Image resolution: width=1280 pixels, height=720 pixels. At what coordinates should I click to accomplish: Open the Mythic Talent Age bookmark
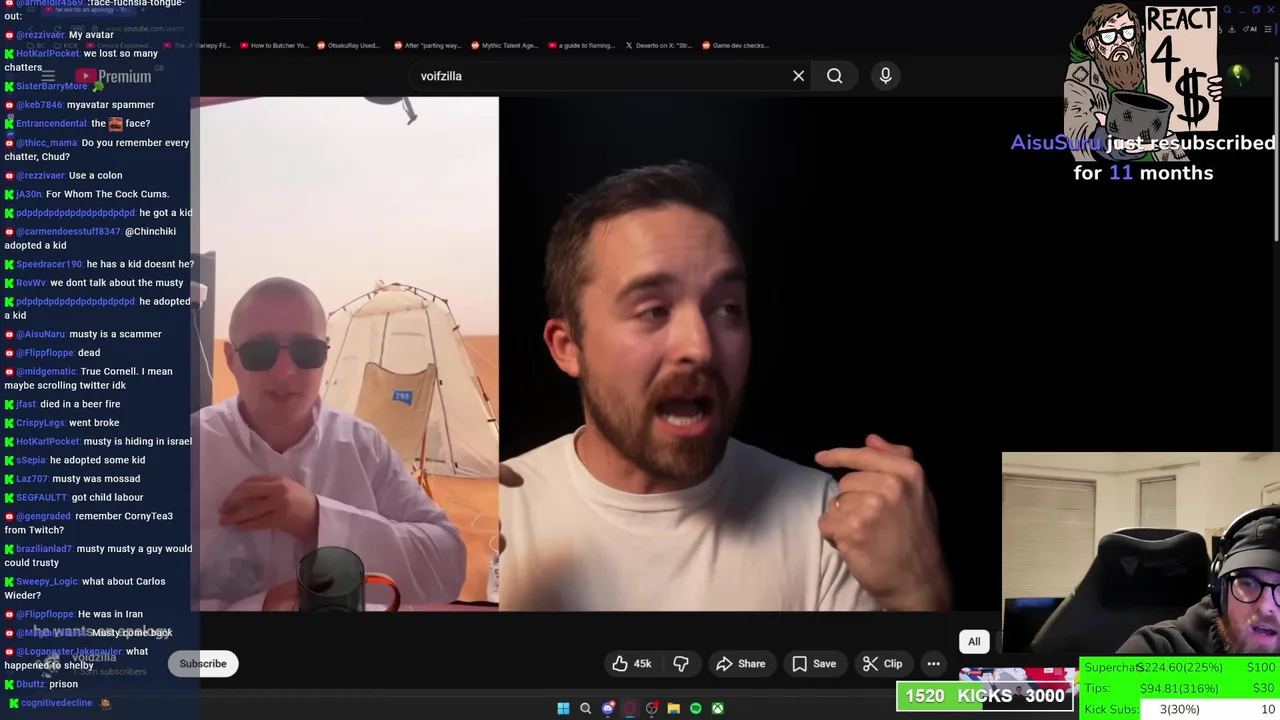pyautogui.click(x=504, y=45)
